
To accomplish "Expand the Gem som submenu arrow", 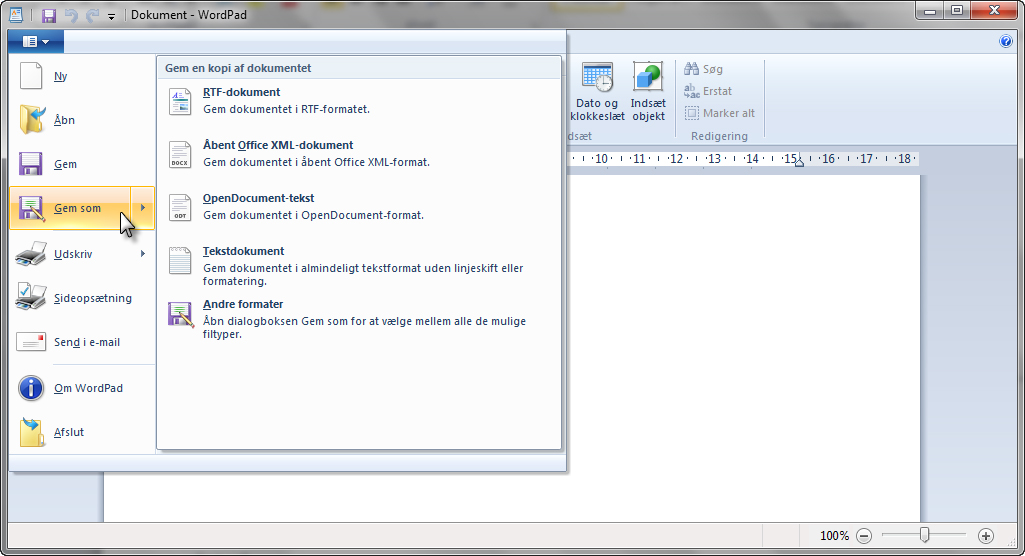I will click(143, 208).
